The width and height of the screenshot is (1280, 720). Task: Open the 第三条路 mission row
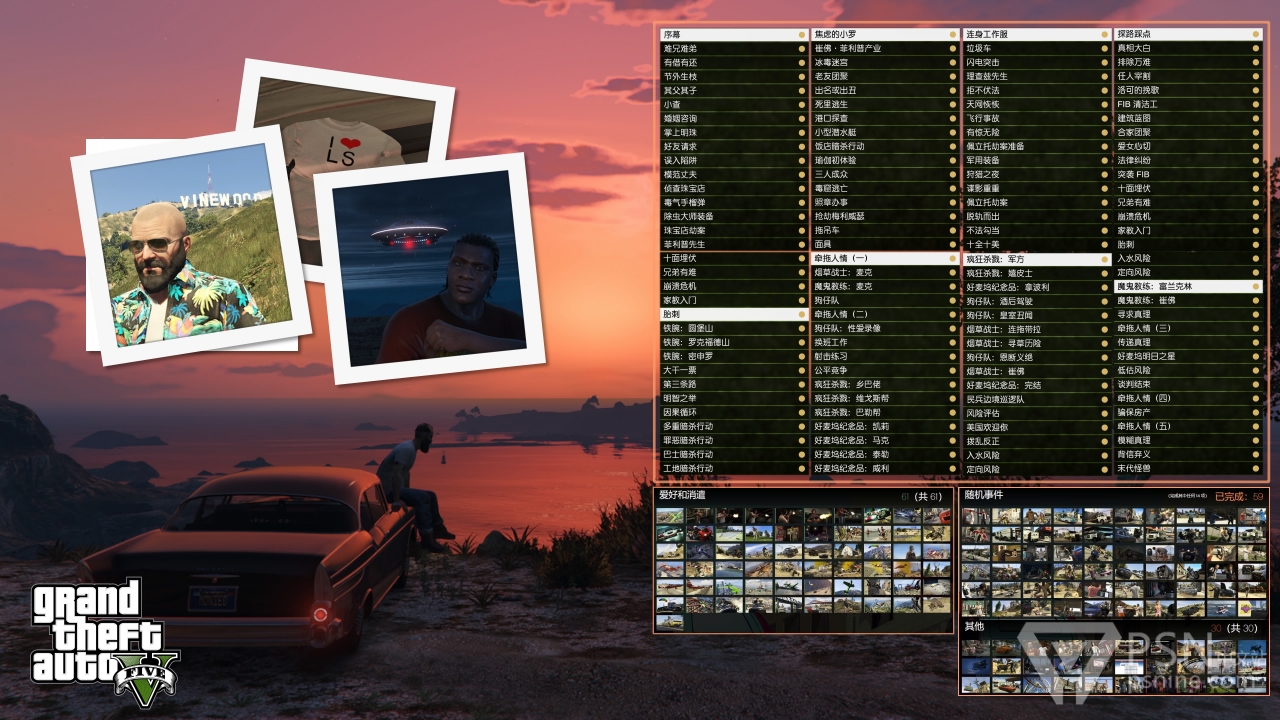734,384
